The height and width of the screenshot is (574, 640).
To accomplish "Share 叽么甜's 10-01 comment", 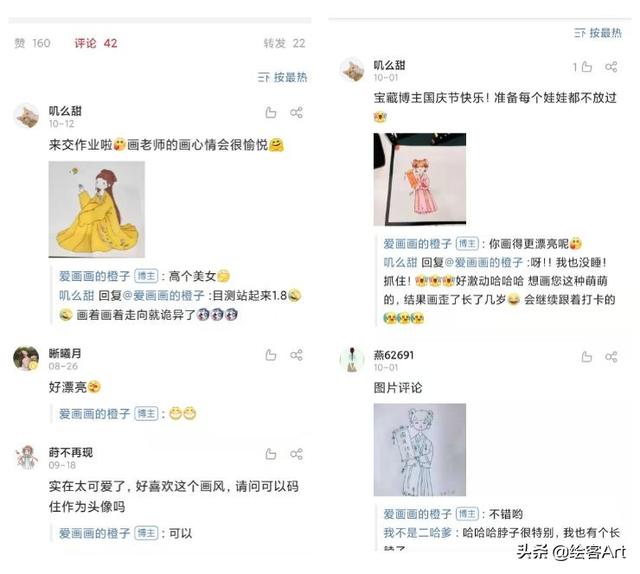I will click(x=611, y=67).
